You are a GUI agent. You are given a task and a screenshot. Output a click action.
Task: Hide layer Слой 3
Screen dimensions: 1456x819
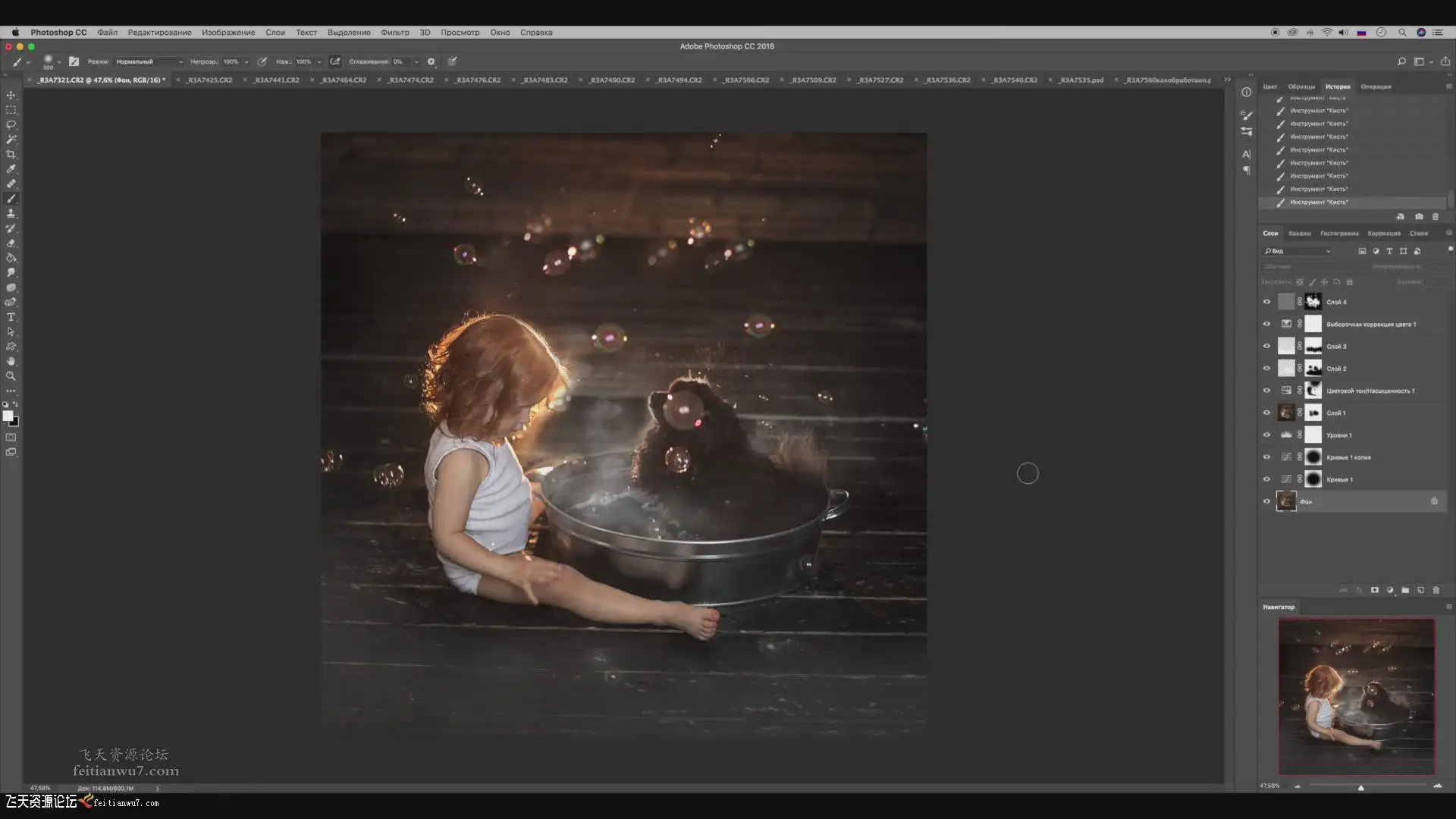(x=1266, y=346)
